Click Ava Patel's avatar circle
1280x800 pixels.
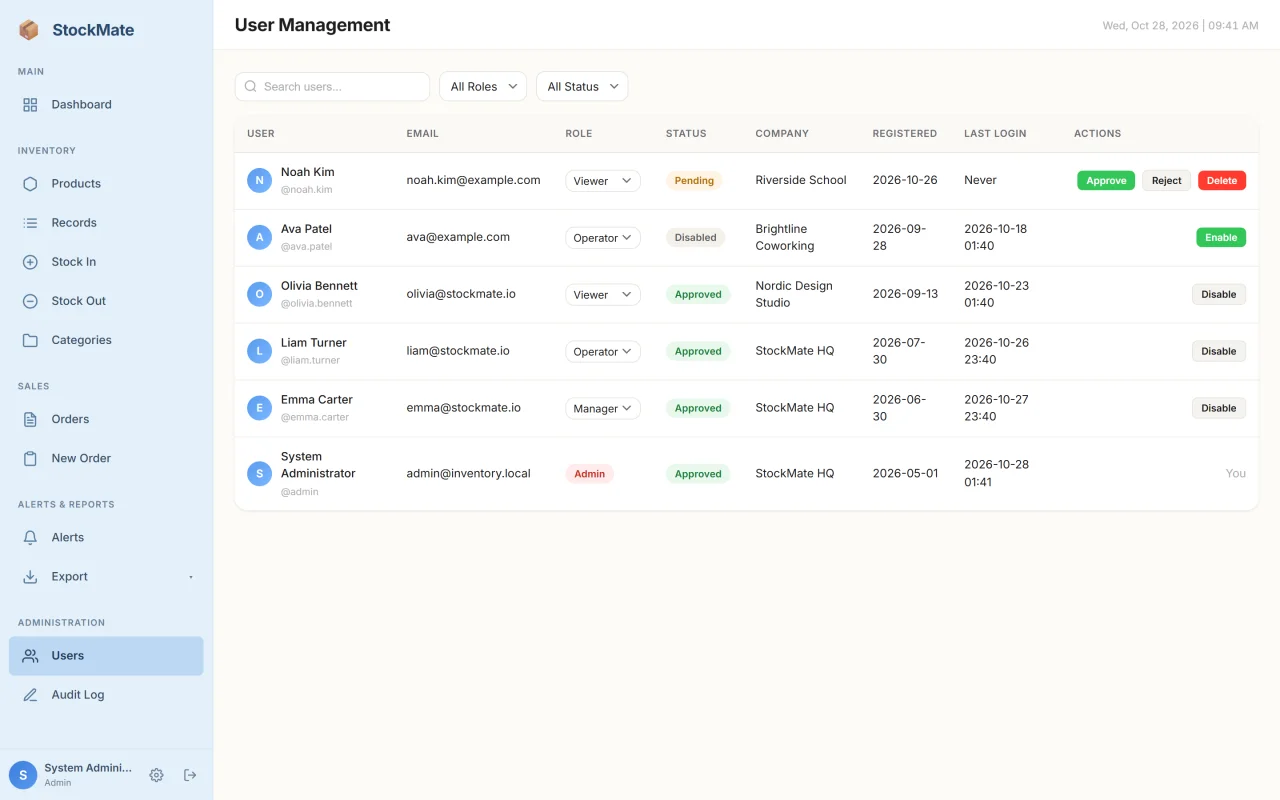[x=259, y=237]
